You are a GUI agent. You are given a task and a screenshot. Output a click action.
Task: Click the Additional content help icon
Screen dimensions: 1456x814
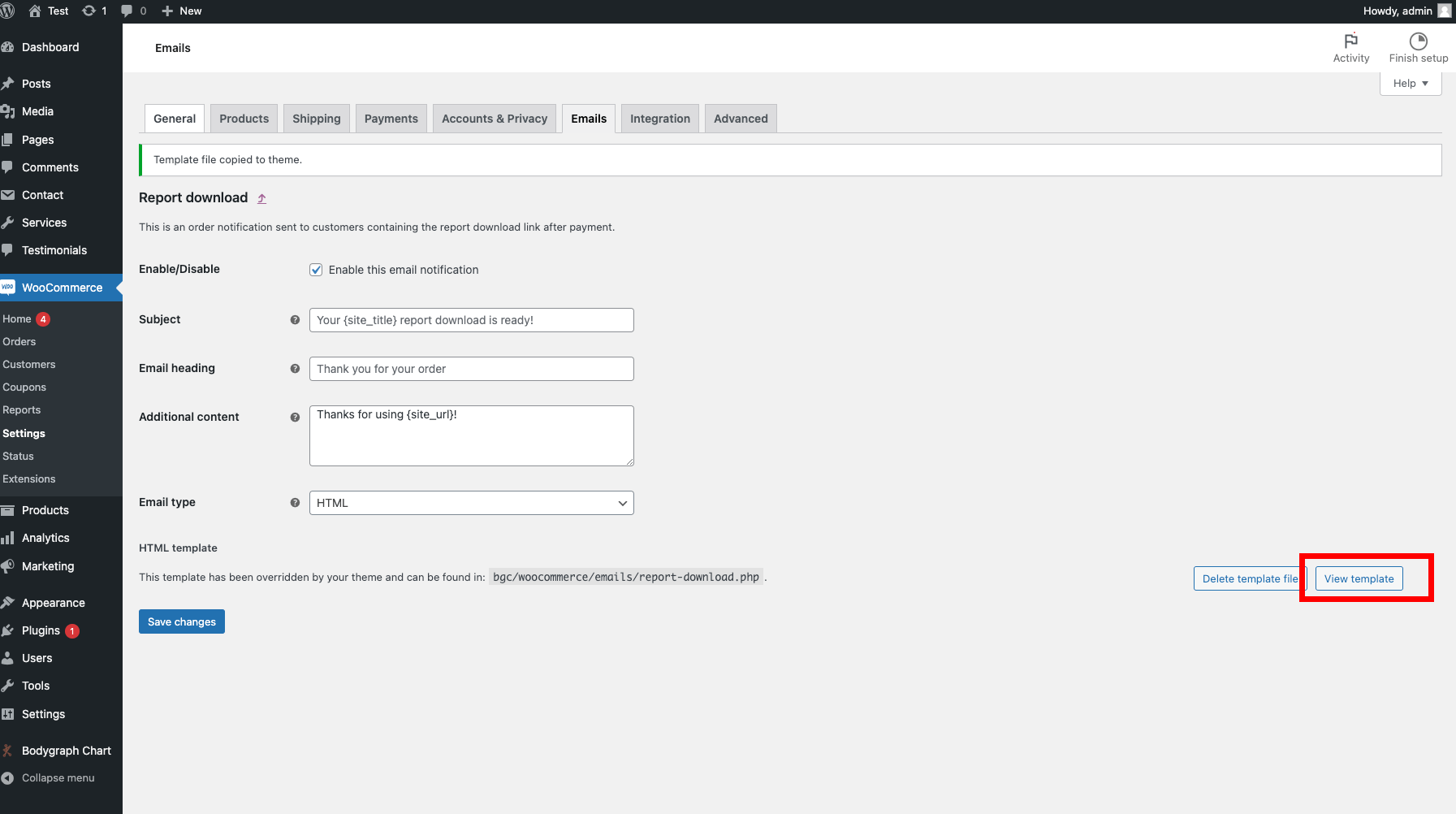[x=295, y=418]
